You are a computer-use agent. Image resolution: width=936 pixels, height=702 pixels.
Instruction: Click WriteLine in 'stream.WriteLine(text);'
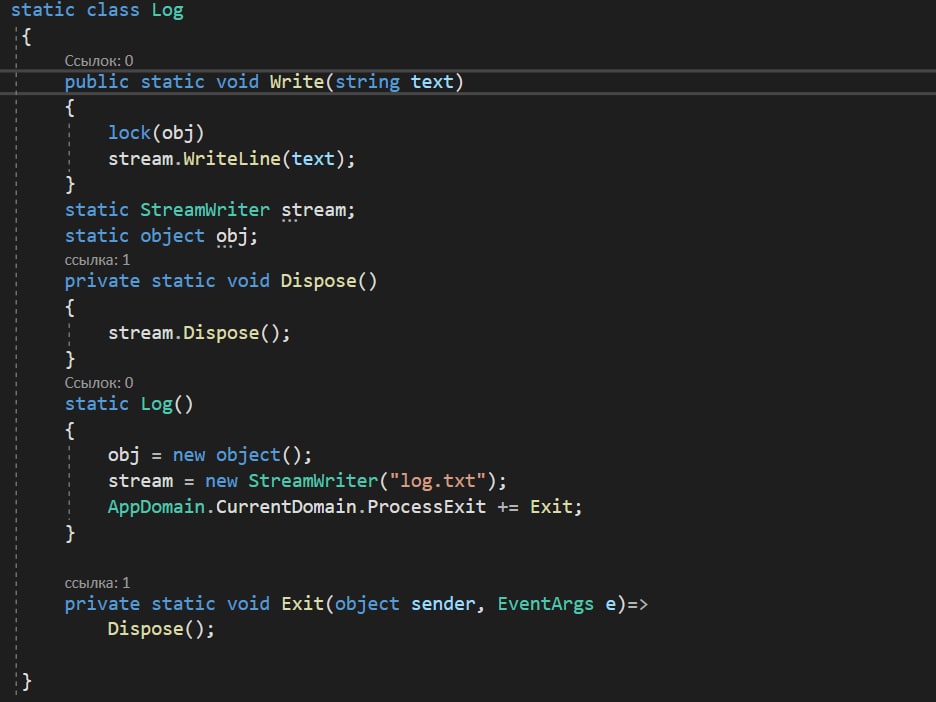pos(232,159)
